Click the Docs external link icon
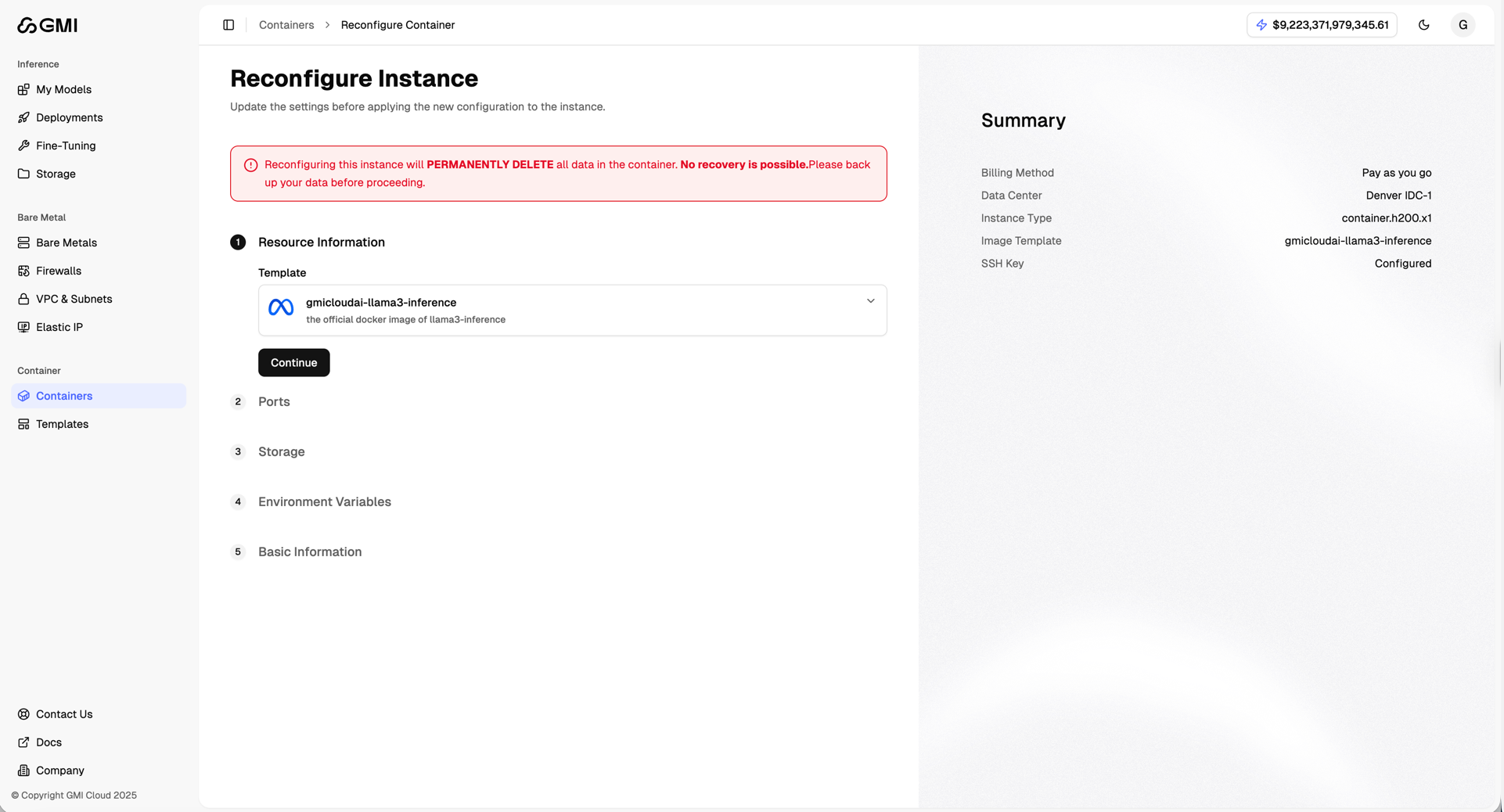This screenshot has height=812, width=1504. pyautogui.click(x=23, y=742)
